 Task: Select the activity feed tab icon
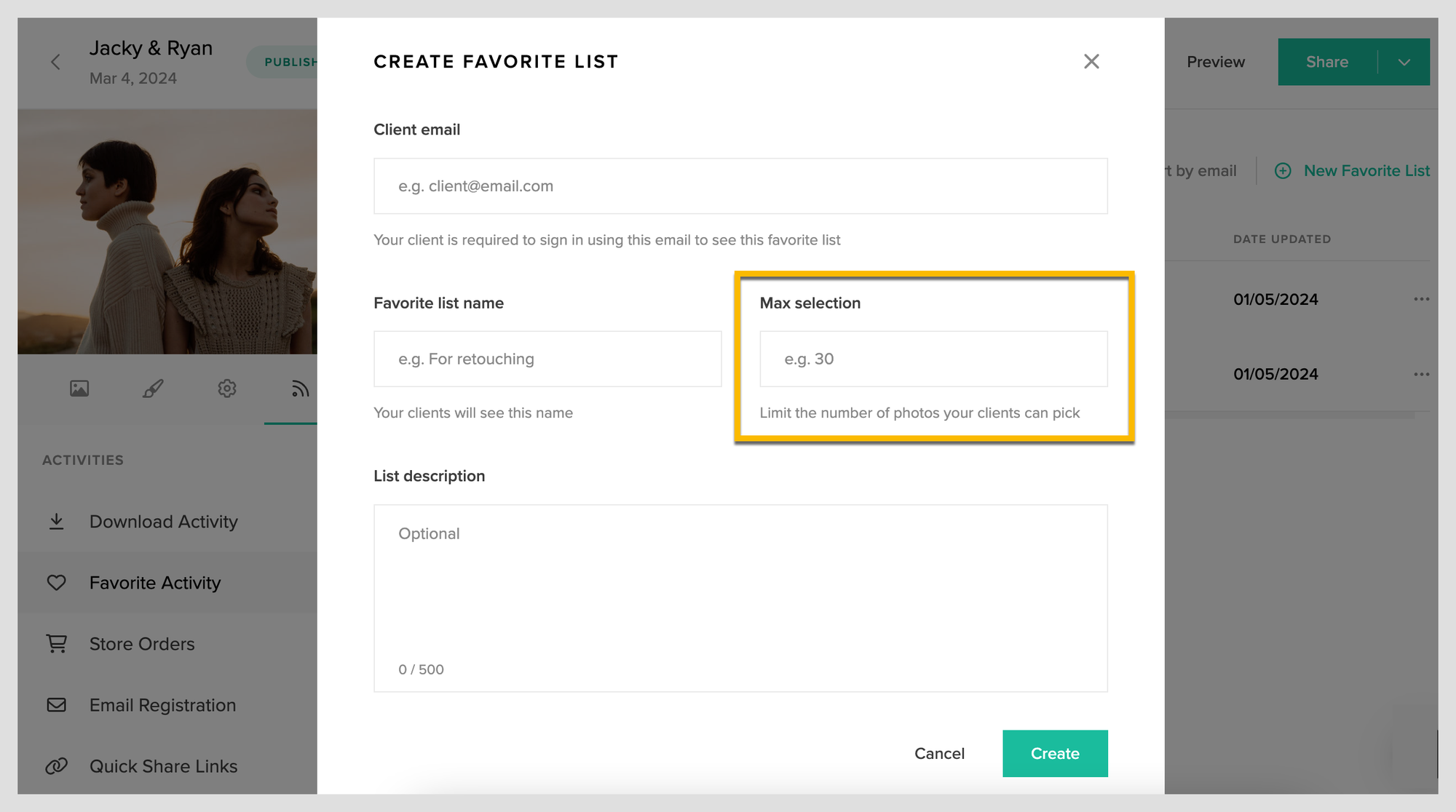(x=299, y=389)
